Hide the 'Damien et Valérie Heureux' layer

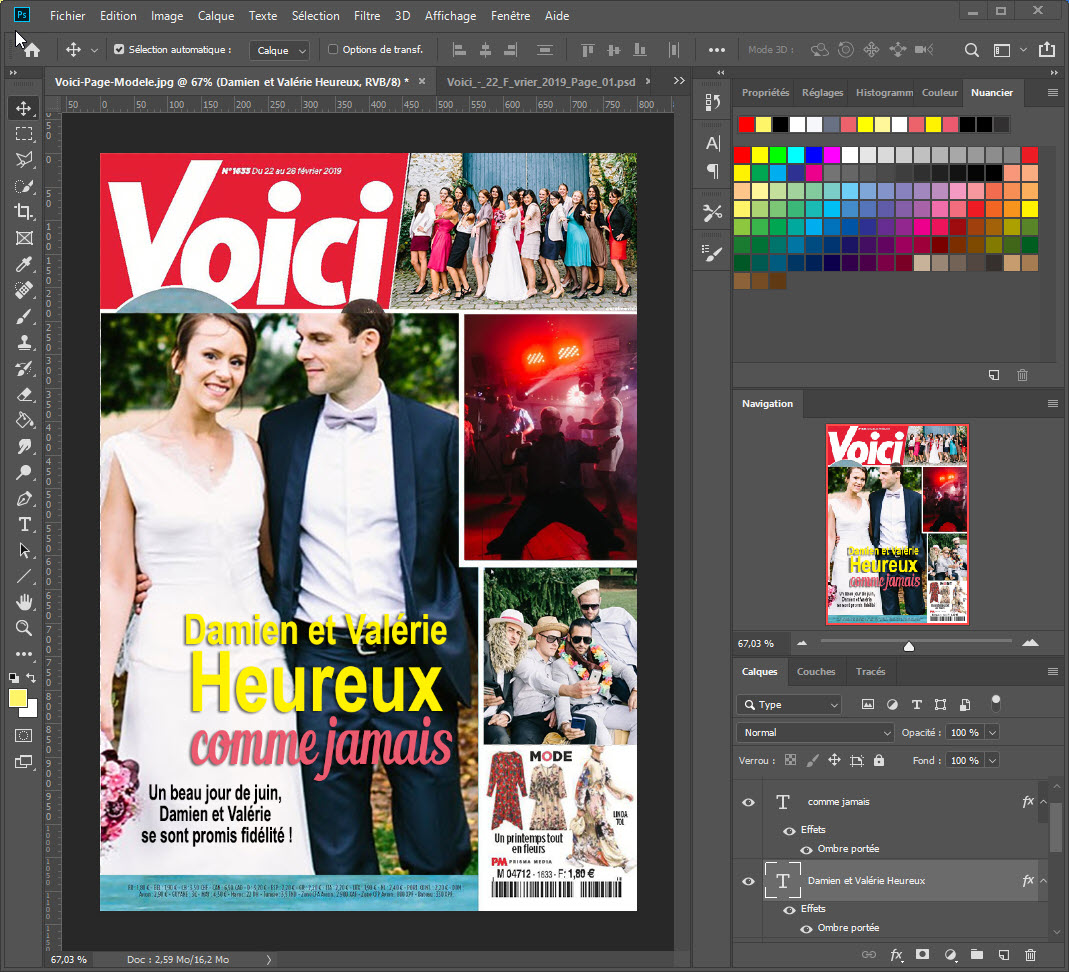tap(748, 881)
